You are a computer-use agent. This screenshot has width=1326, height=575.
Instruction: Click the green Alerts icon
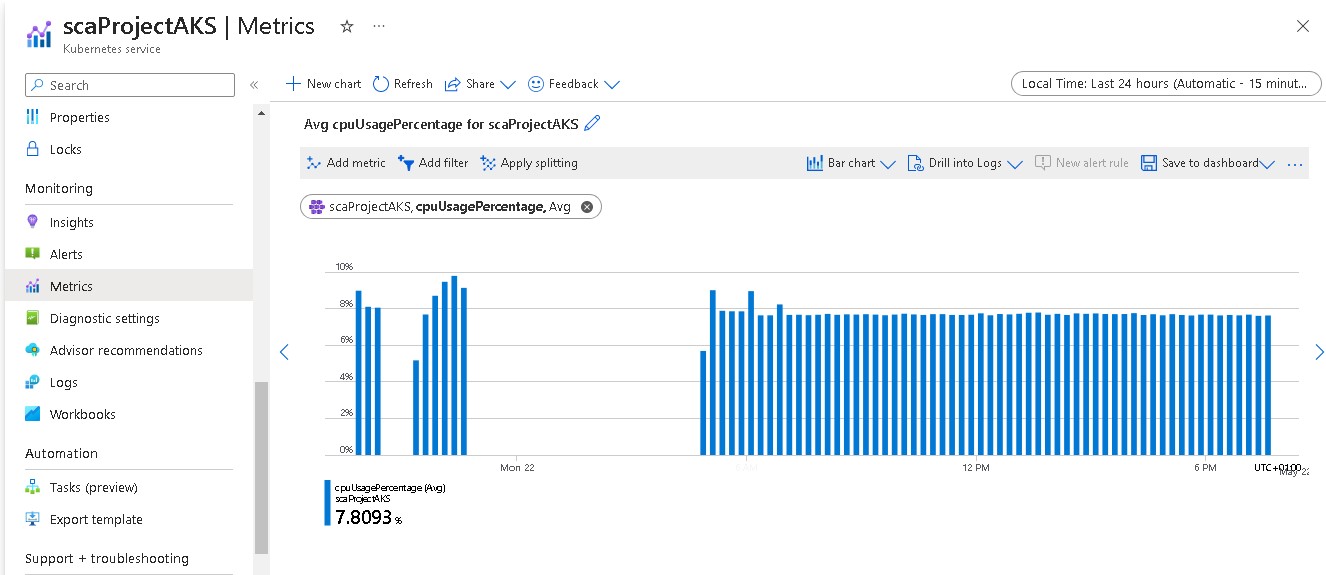tap(32, 254)
